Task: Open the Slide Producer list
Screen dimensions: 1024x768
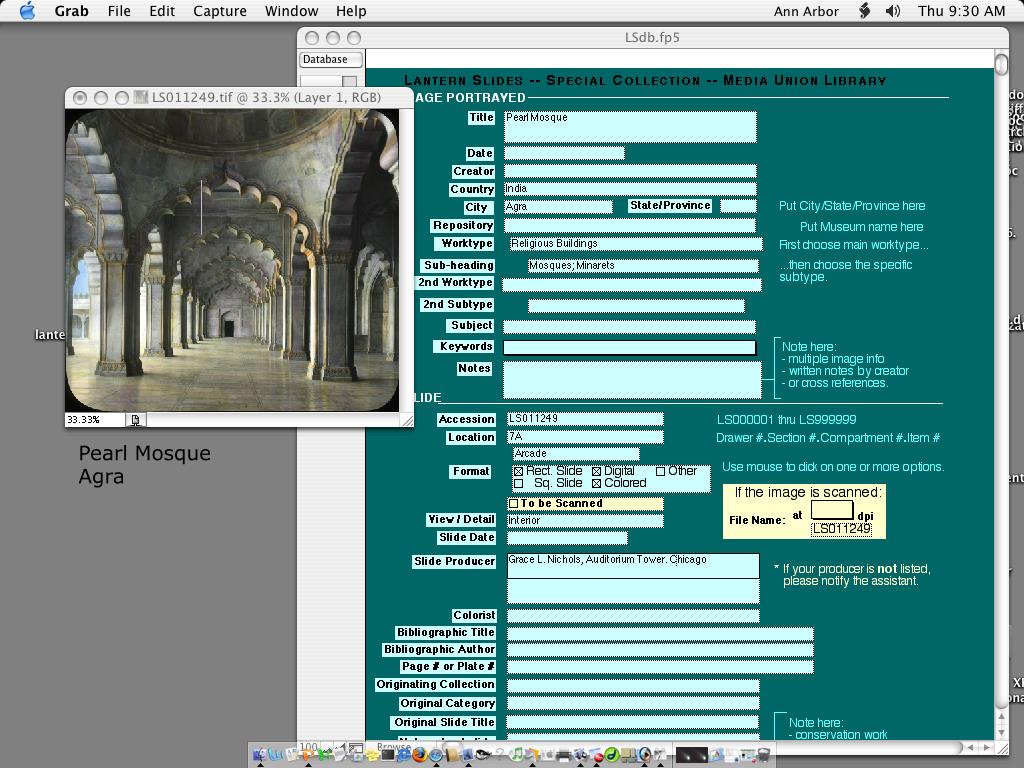Action: coord(633,566)
